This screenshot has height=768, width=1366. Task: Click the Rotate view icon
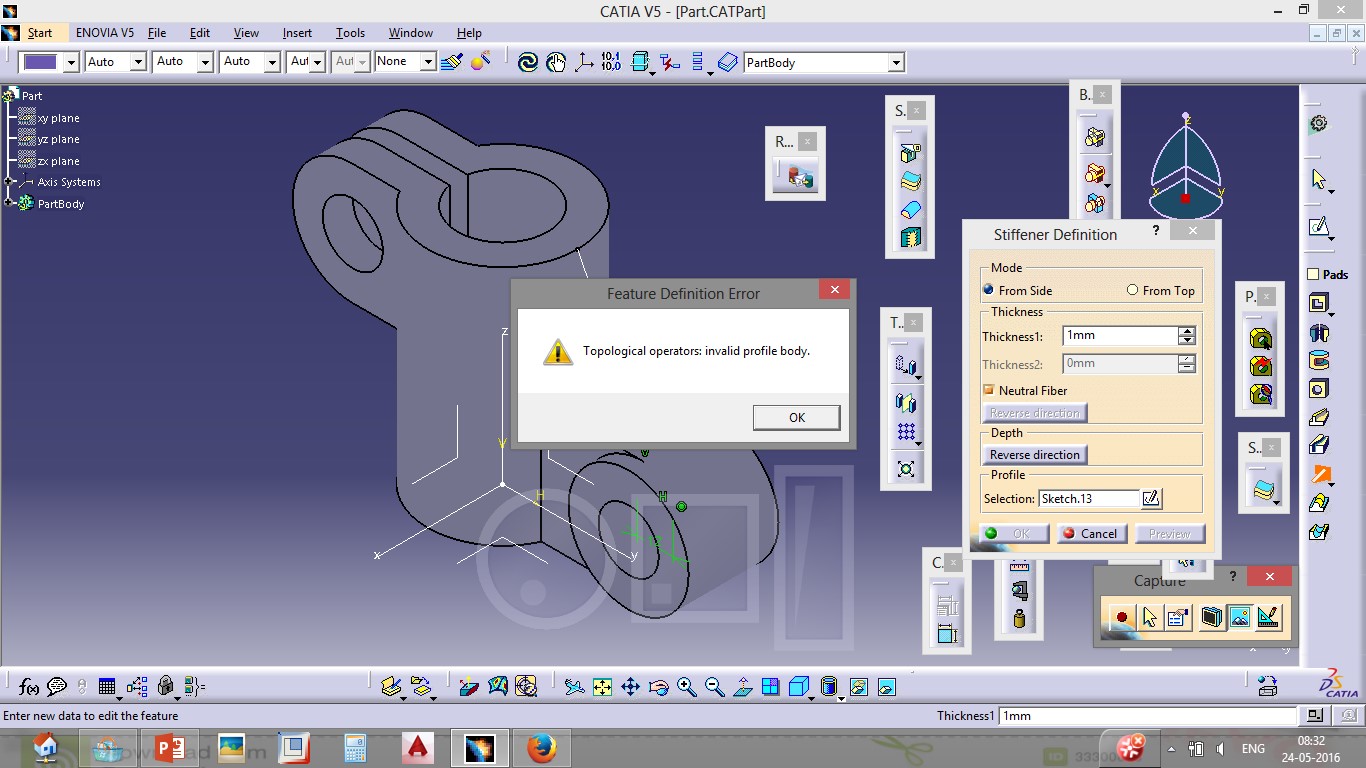[658, 686]
